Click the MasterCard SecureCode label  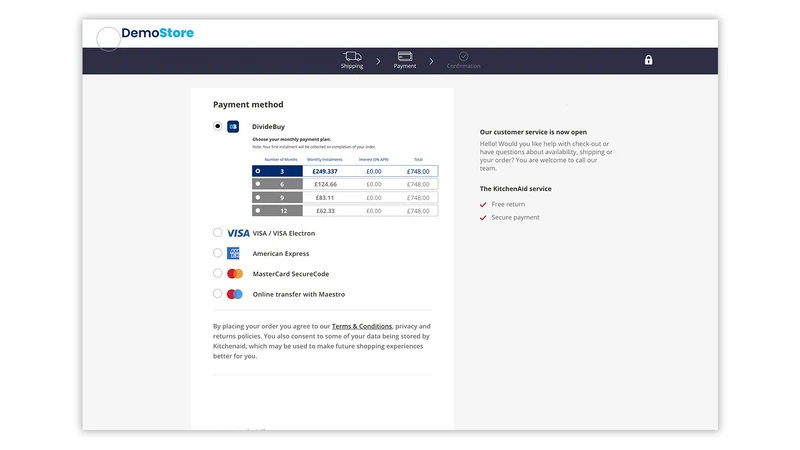tap(291, 274)
